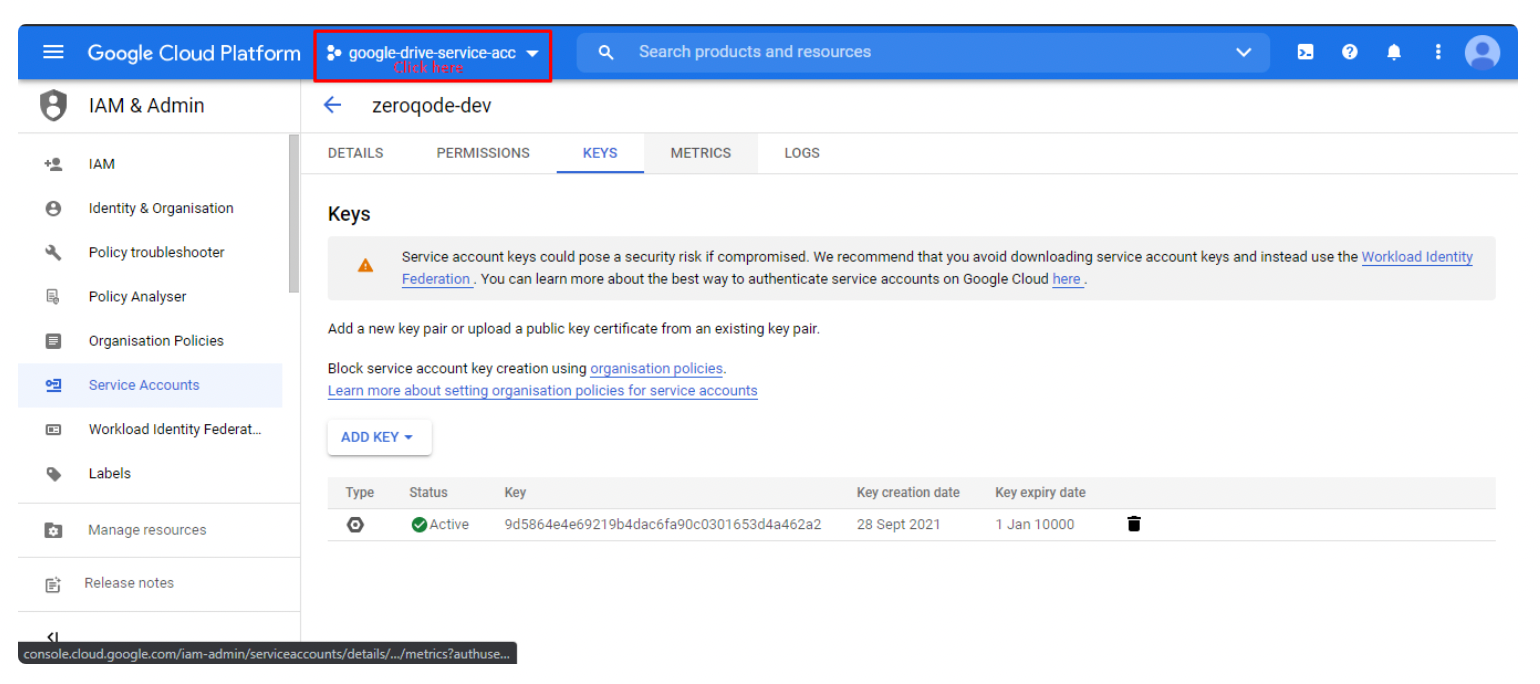The height and width of the screenshot is (684, 1540).
Task: Select Identity & Organisation in the sidebar
Action: [150, 208]
